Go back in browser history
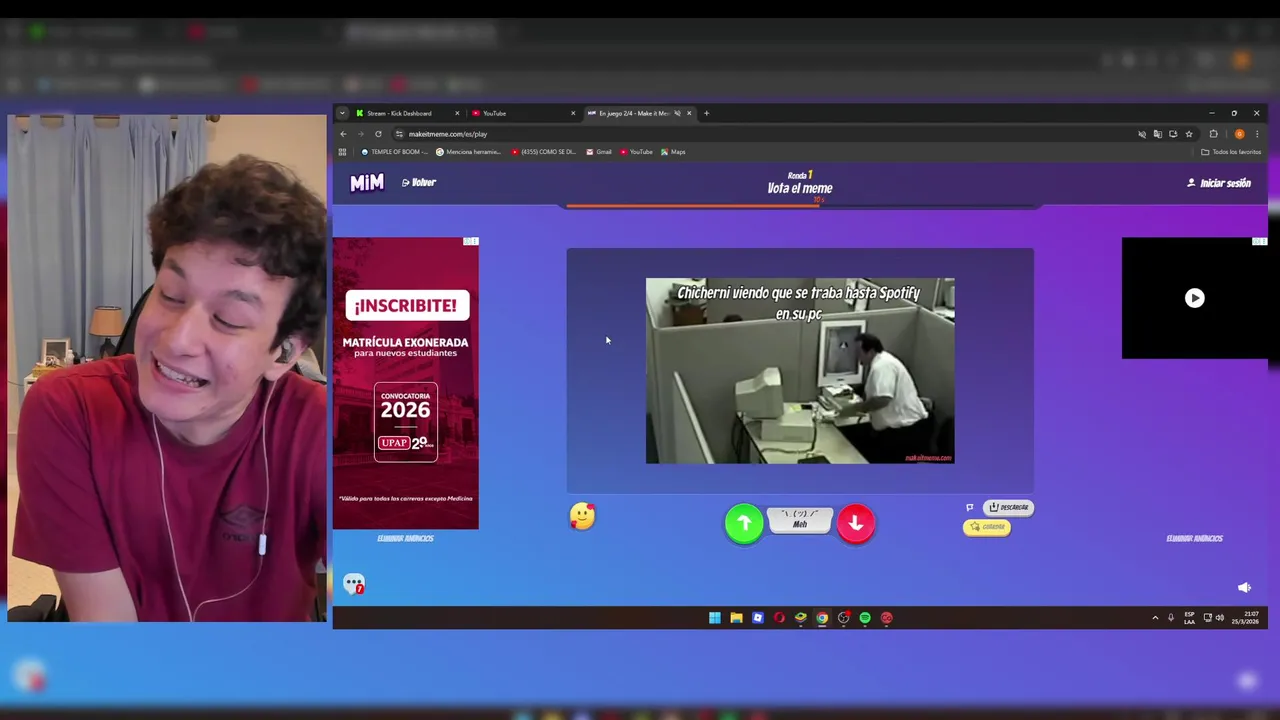This screenshot has width=1280, height=720. click(343, 134)
